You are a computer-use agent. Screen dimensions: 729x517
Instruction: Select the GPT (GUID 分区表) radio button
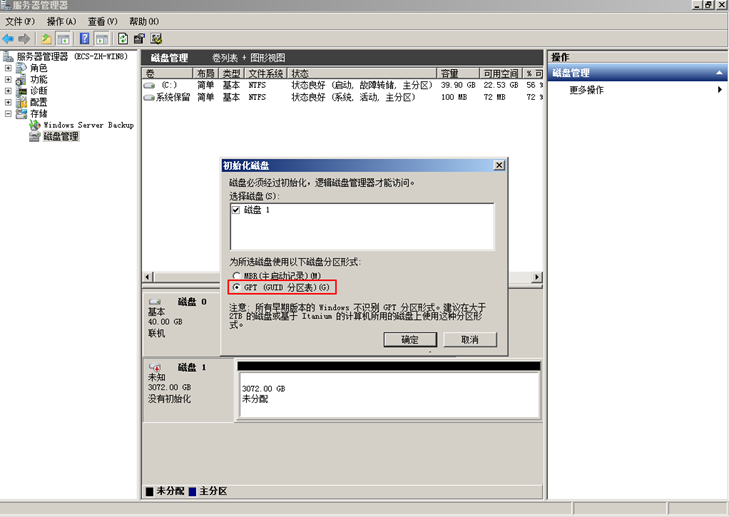tap(236, 287)
